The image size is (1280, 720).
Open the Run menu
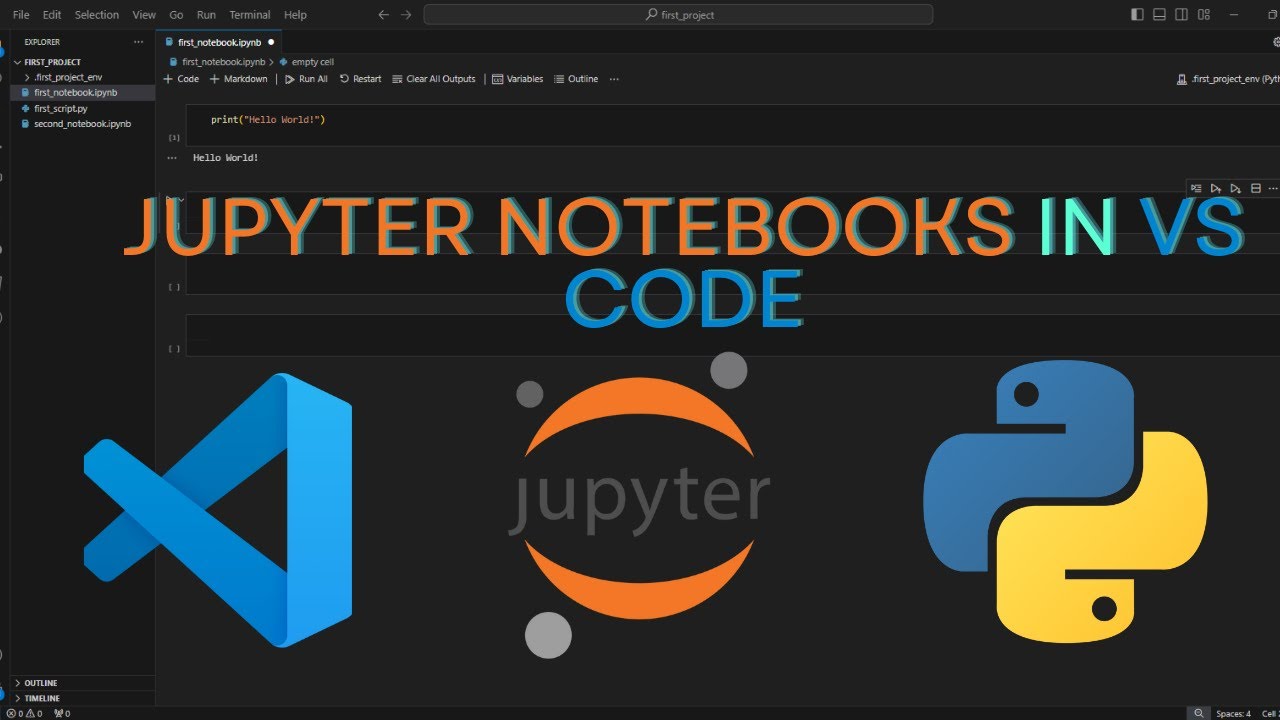point(206,15)
